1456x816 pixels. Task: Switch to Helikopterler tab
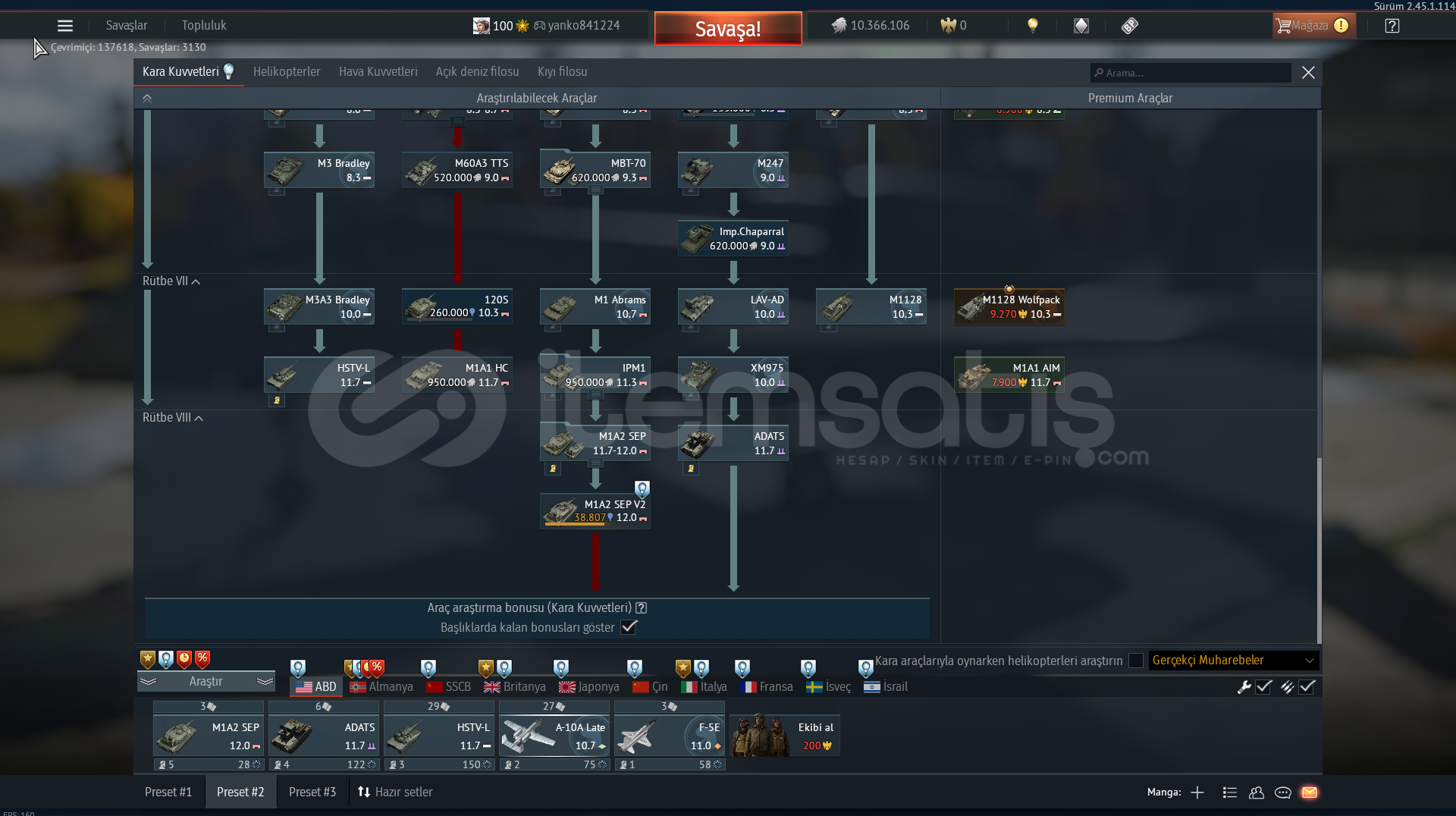click(x=287, y=72)
